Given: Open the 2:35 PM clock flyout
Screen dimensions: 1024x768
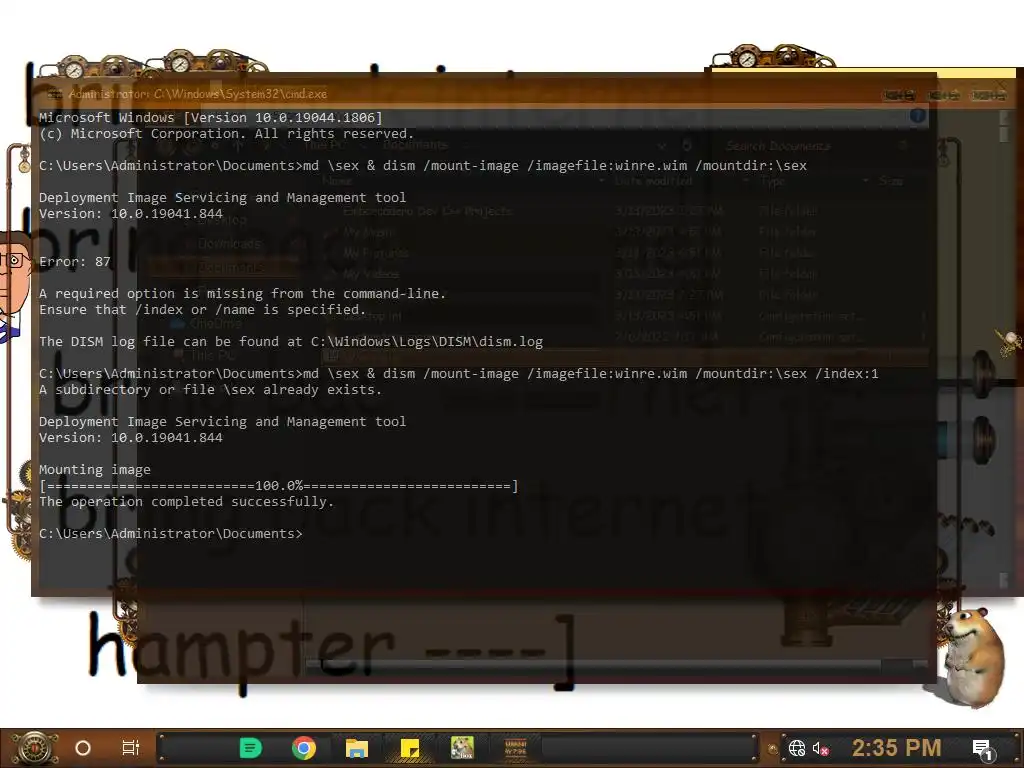Looking at the screenshot, I should [897, 748].
